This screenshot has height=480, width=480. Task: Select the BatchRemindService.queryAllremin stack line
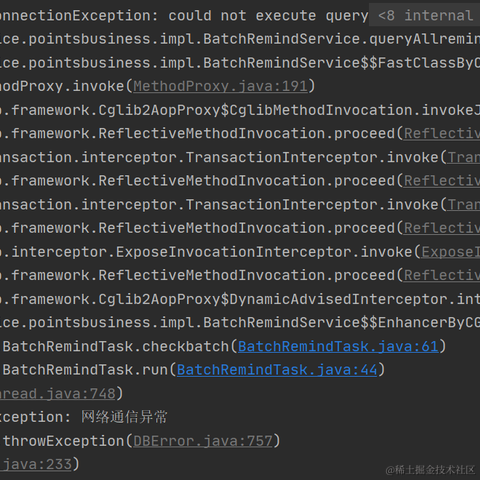point(240,39)
